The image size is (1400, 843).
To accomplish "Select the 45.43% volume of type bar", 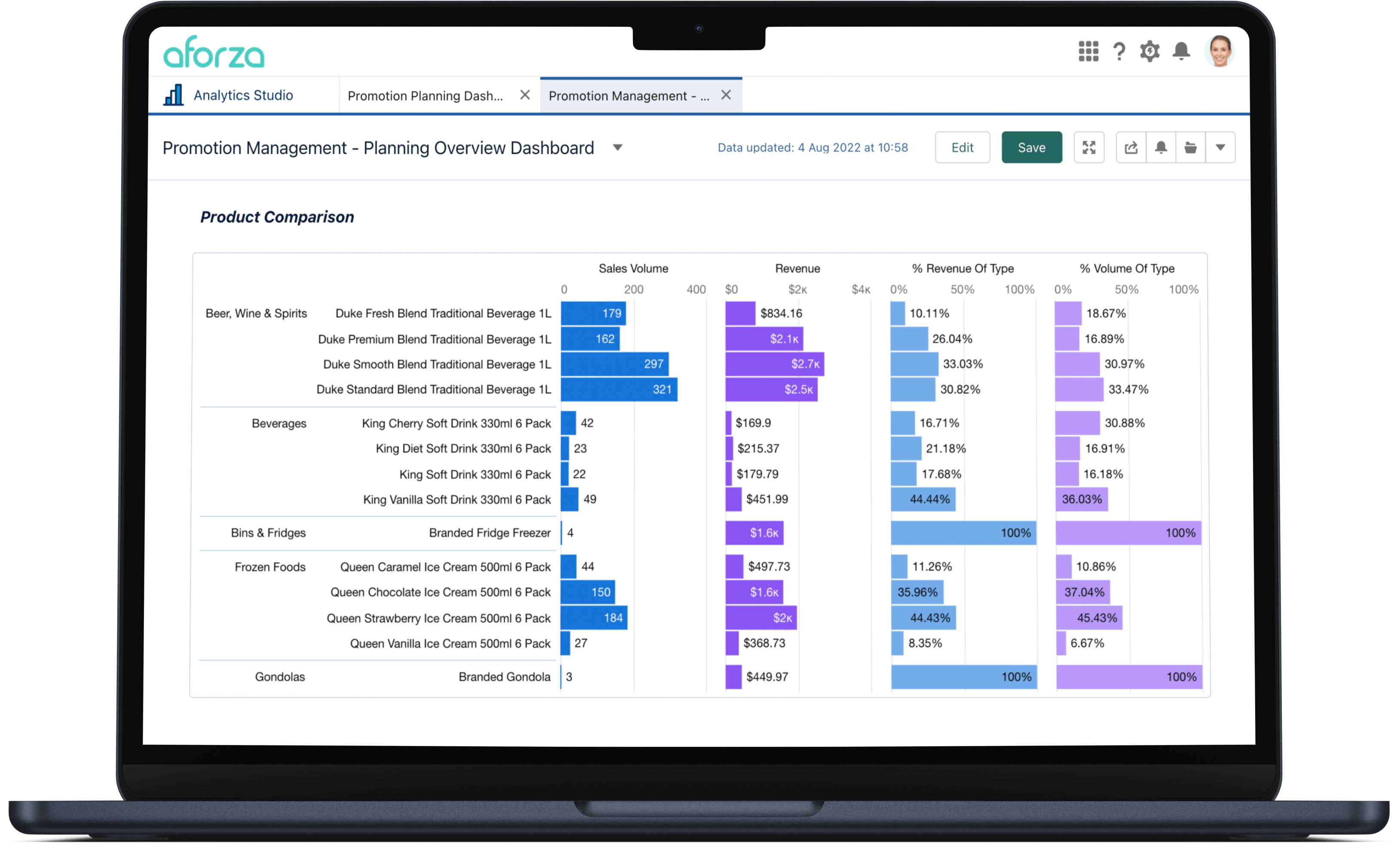I will point(1089,617).
